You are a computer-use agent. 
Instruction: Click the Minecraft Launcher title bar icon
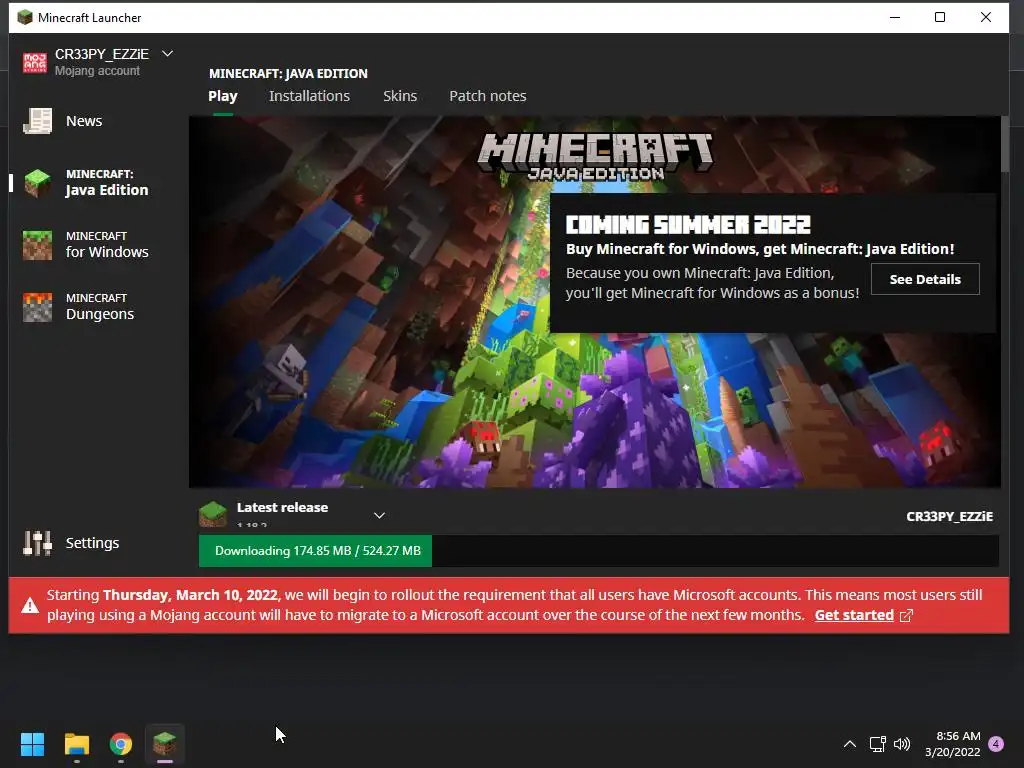point(25,18)
